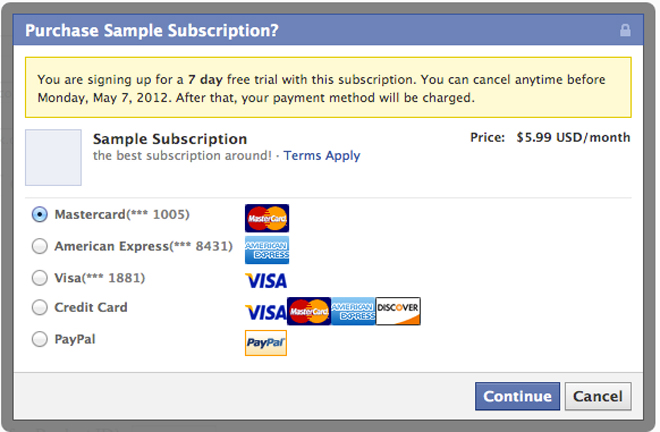Click the PayPal payment method label
This screenshot has height=432, width=660.
75,339
